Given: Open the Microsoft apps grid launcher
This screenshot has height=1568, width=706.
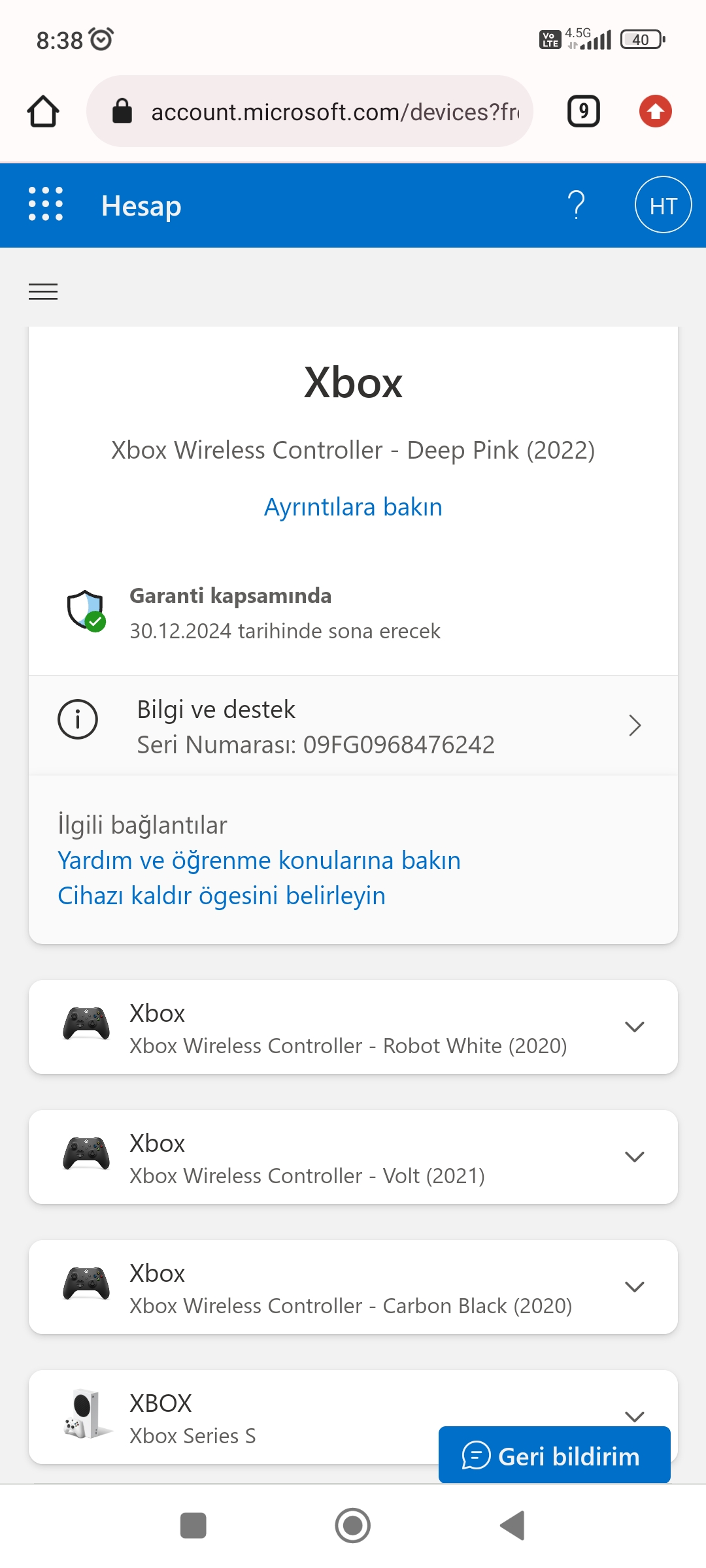Looking at the screenshot, I should 46,204.
